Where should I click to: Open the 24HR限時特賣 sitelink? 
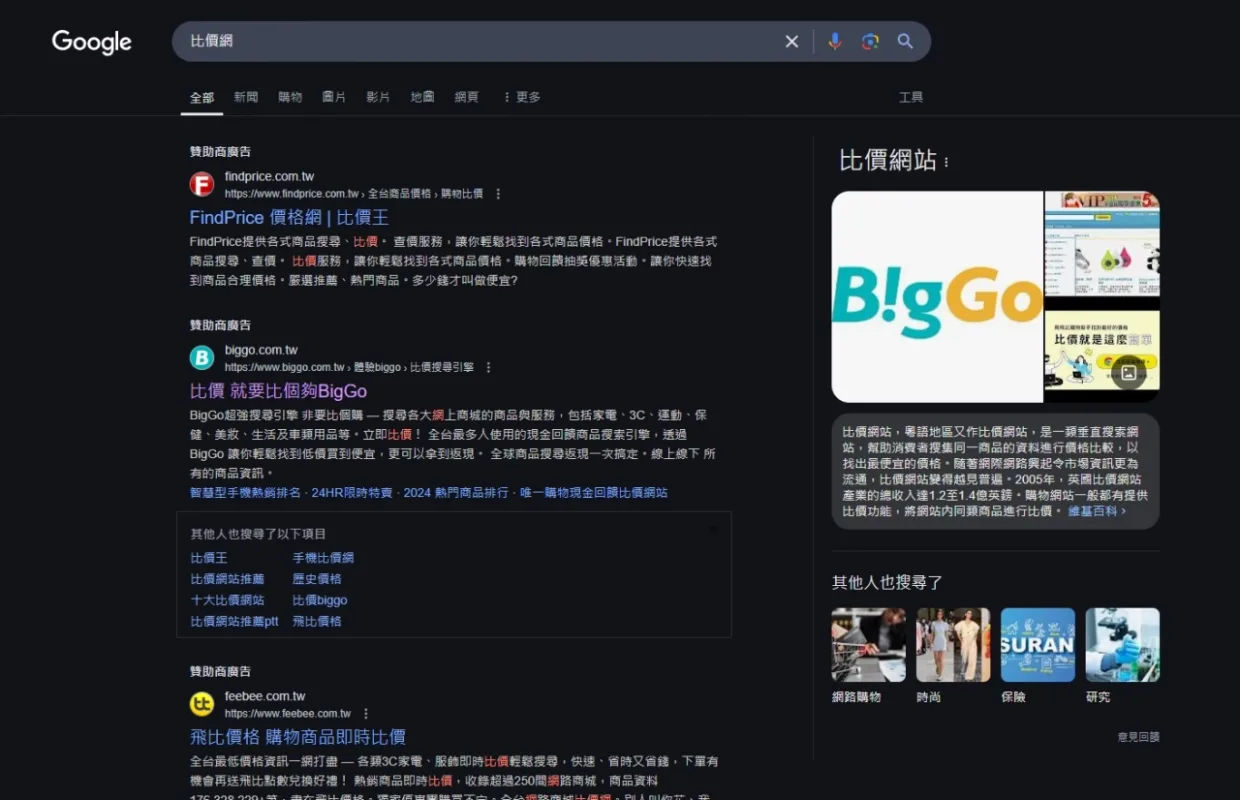[x=352, y=493]
